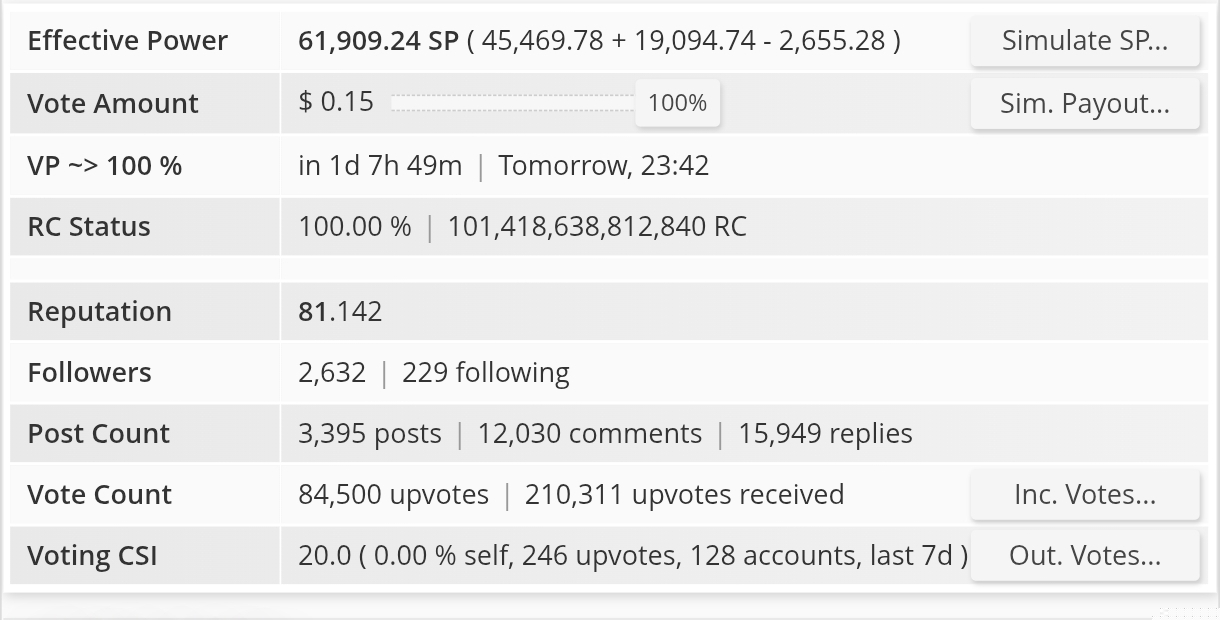Click the 210,311 upvotes received text
The height and width of the screenshot is (620, 1220).
tap(684, 495)
